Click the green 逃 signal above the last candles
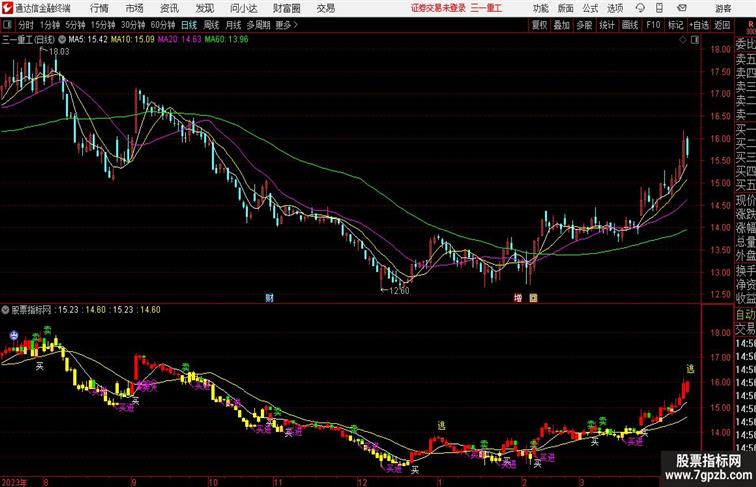 tap(690, 369)
